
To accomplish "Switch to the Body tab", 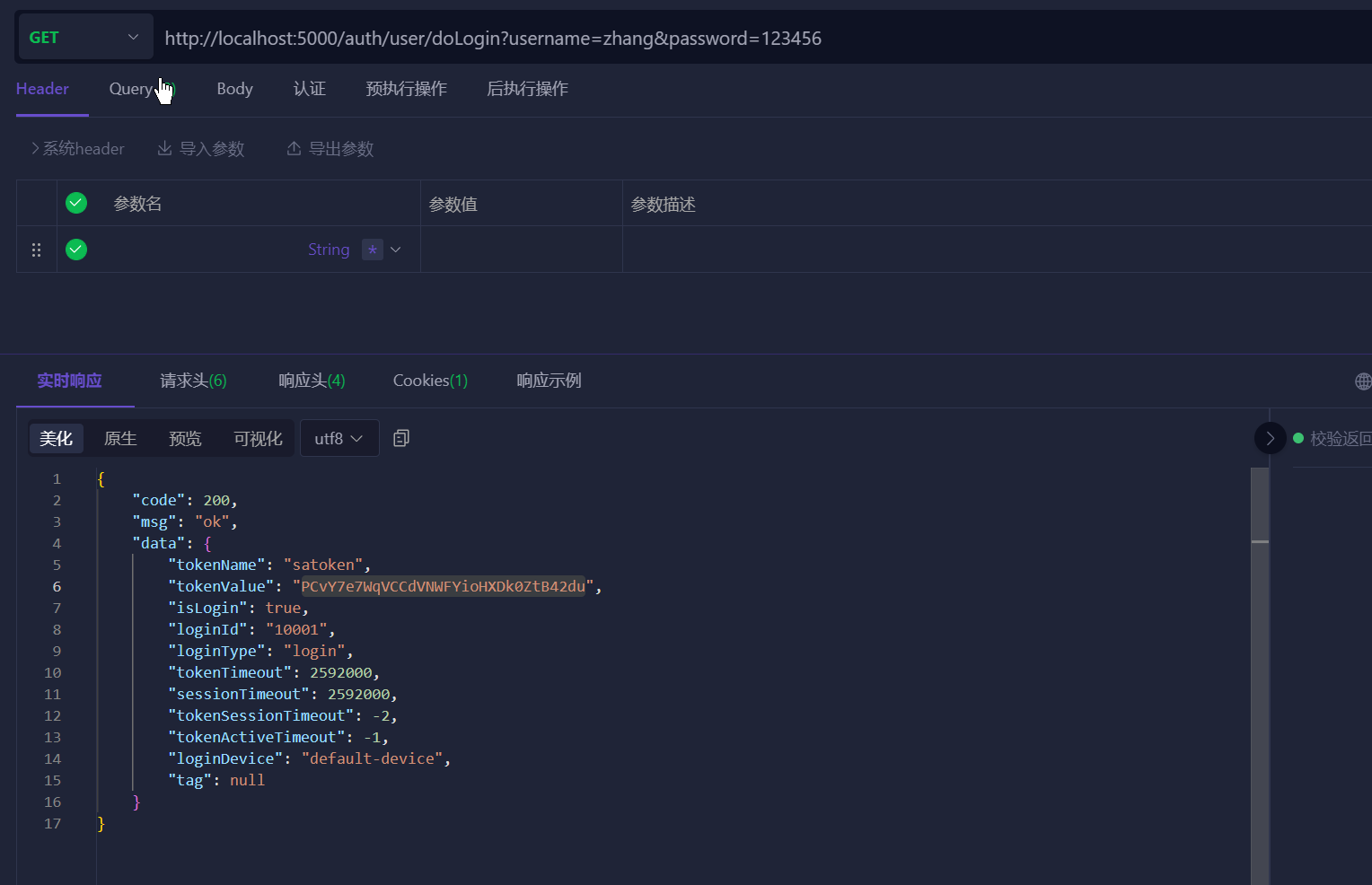I will [234, 89].
